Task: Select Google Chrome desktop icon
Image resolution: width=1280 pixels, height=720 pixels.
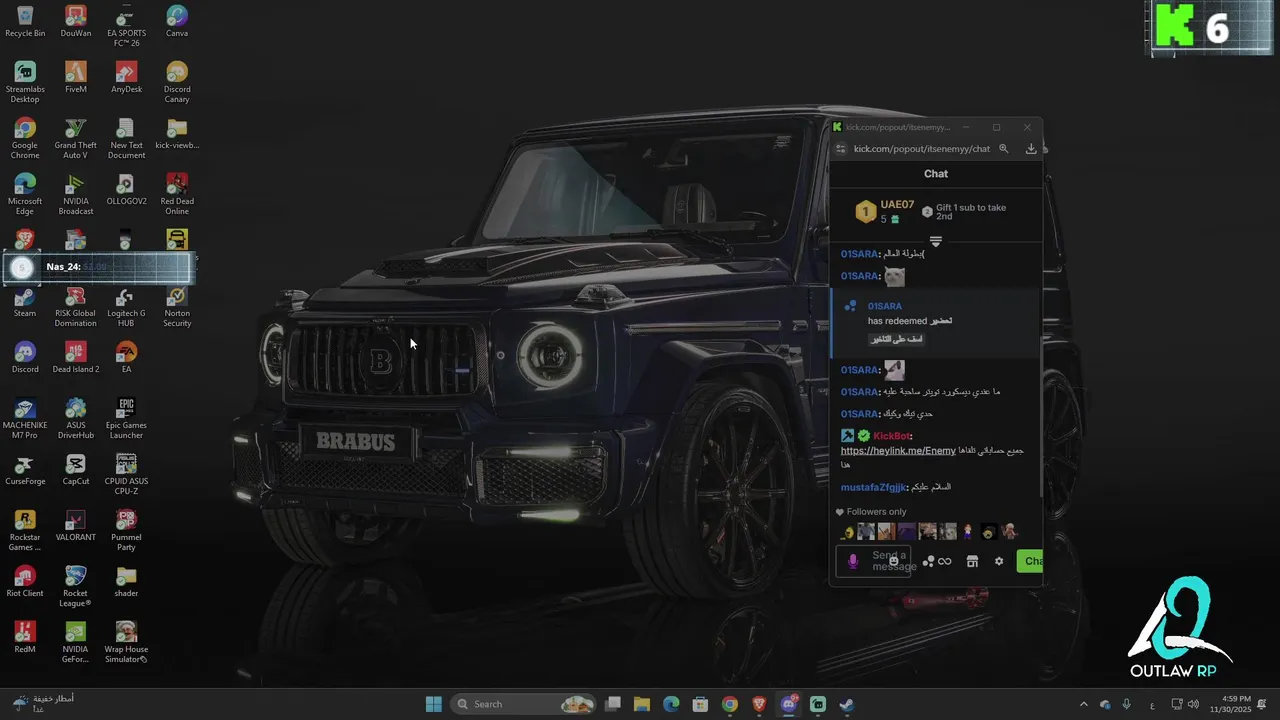Action: click(x=25, y=138)
